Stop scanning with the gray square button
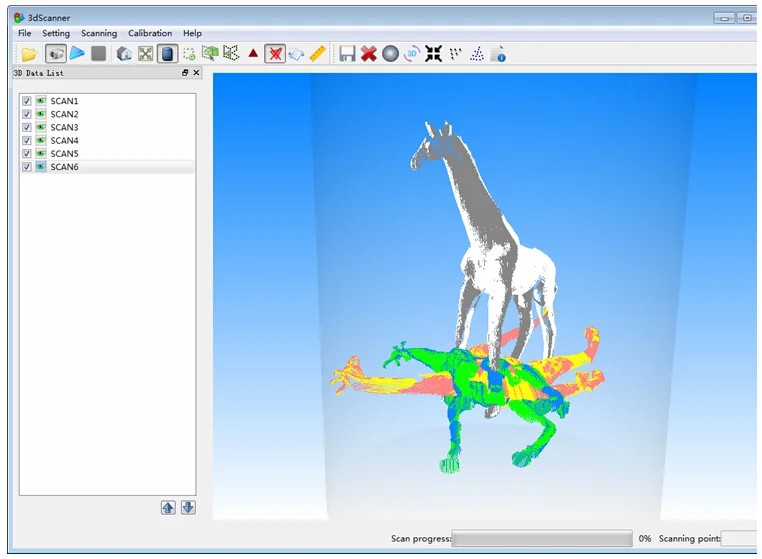Screen dimensions: 762x559 tap(99, 53)
